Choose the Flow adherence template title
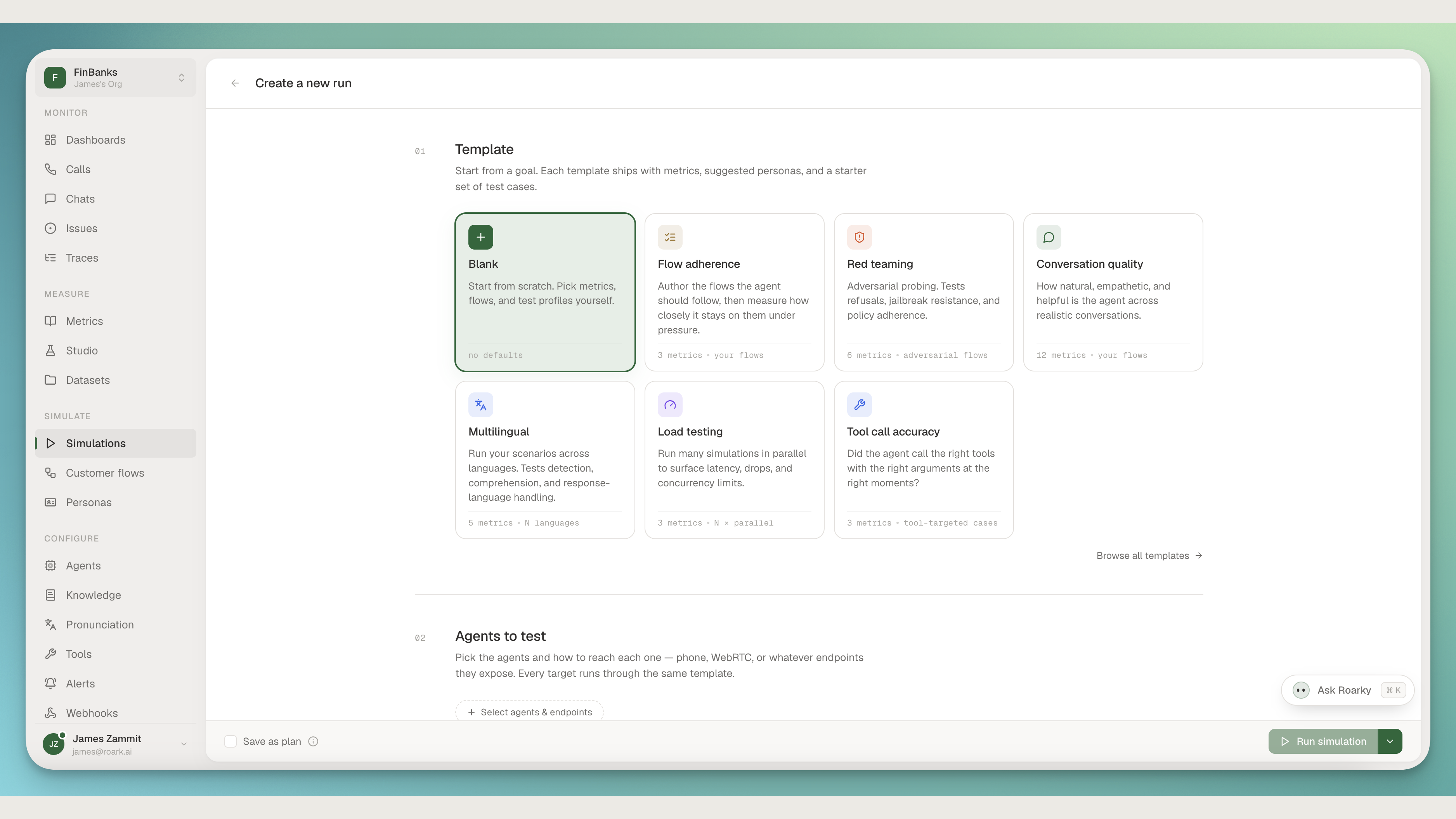The width and height of the screenshot is (1456, 819). tap(699, 264)
